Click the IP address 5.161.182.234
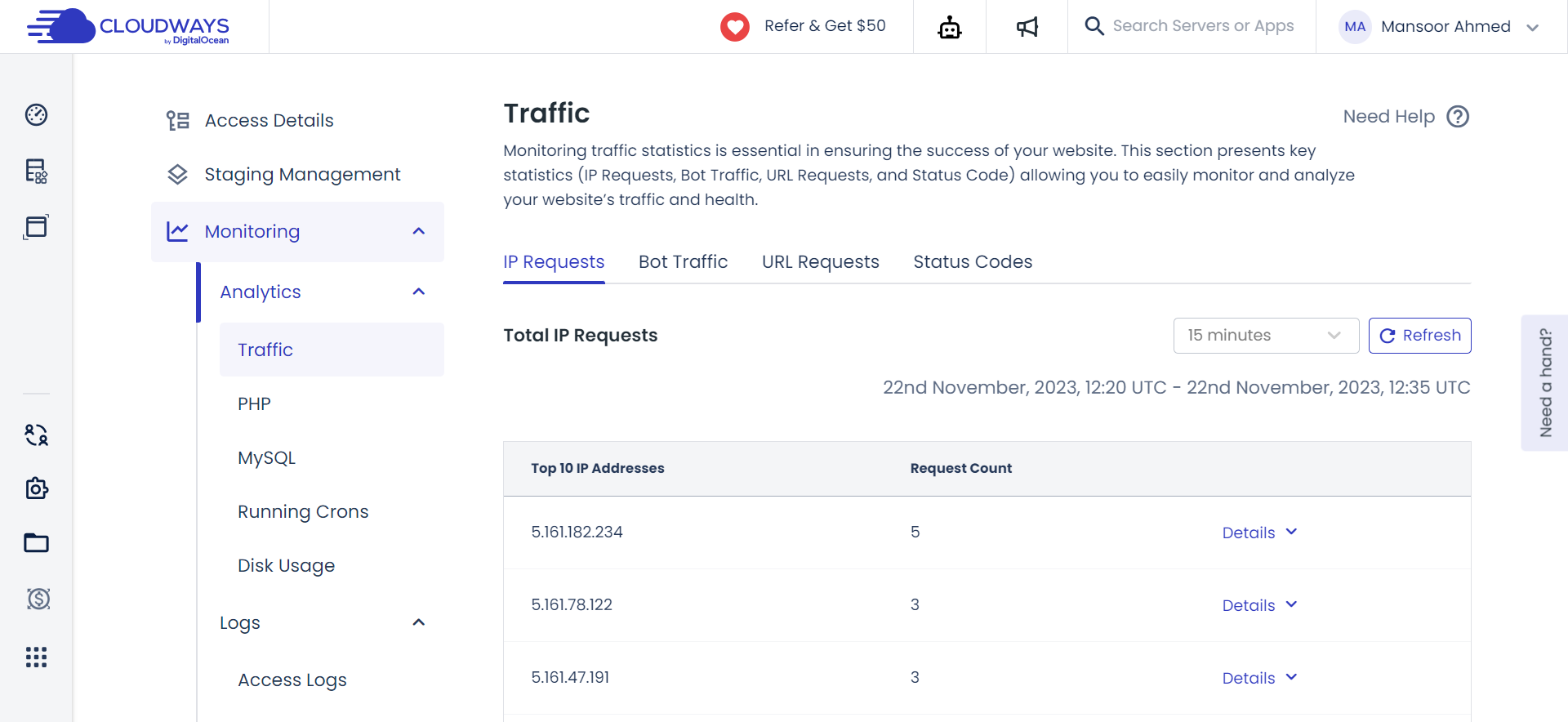 [577, 532]
